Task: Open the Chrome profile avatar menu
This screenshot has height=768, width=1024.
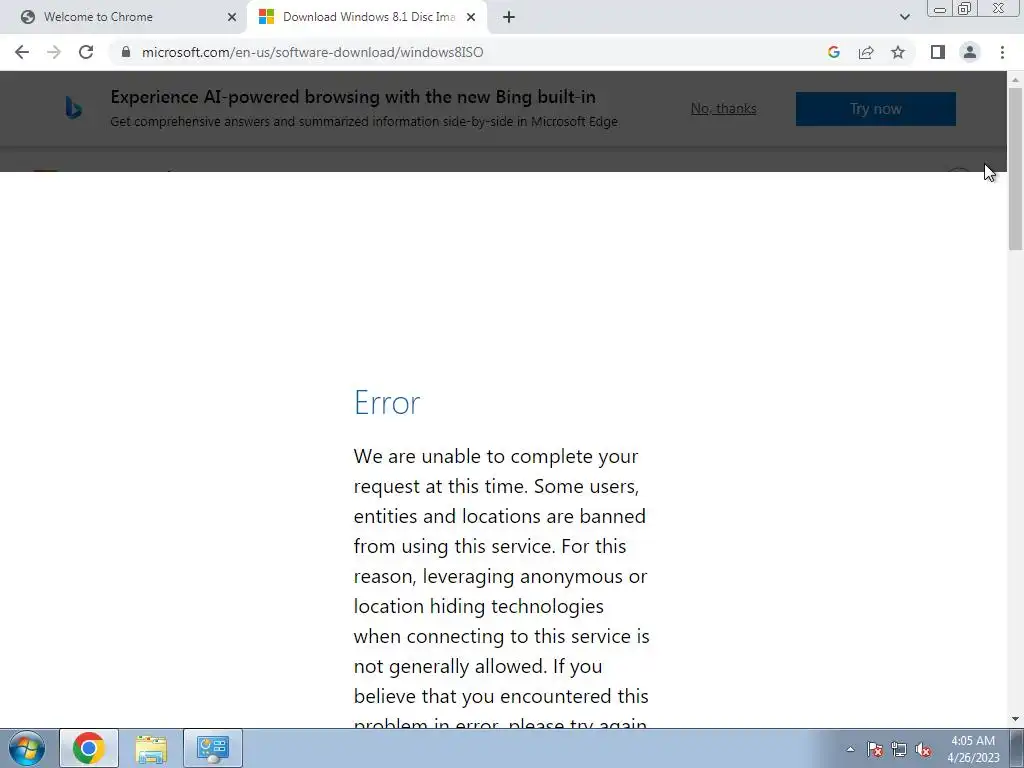Action: tap(970, 52)
